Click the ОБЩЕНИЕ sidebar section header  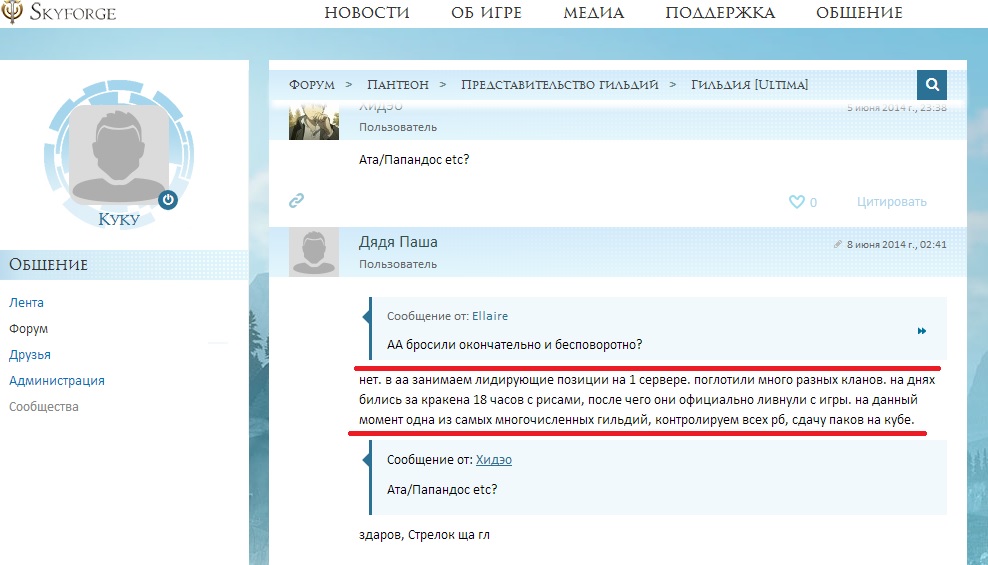point(124,265)
